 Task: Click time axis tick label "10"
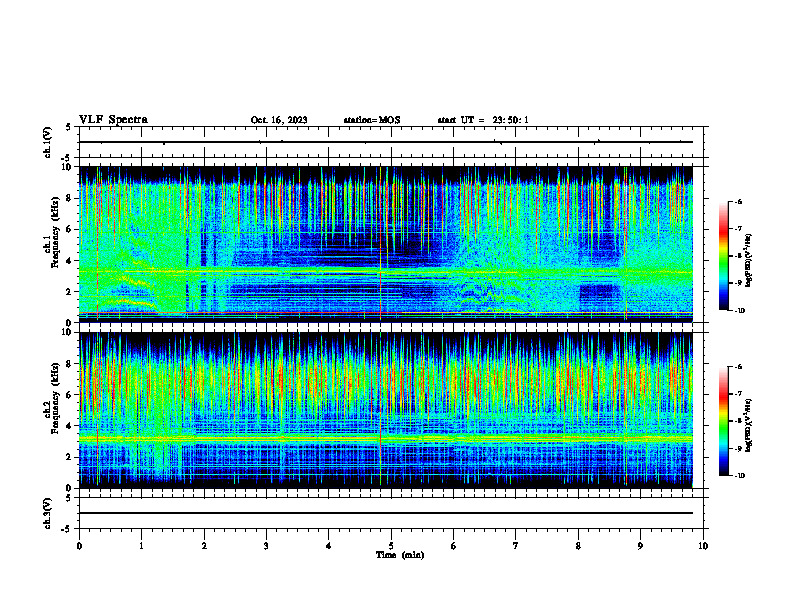pyautogui.click(x=703, y=546)
